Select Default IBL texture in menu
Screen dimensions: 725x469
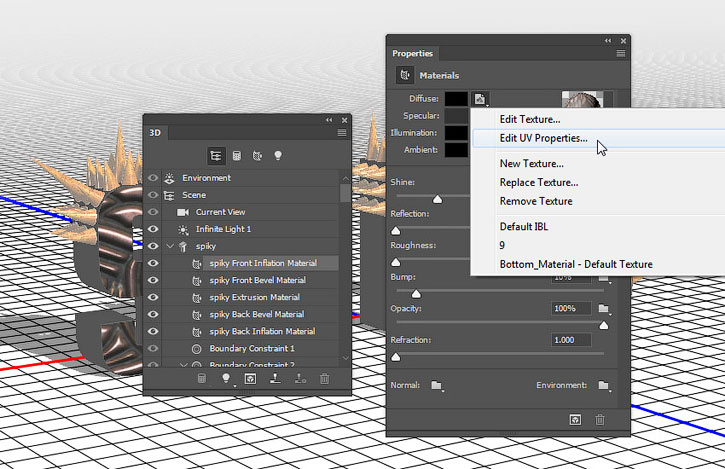tap(524, 227)
